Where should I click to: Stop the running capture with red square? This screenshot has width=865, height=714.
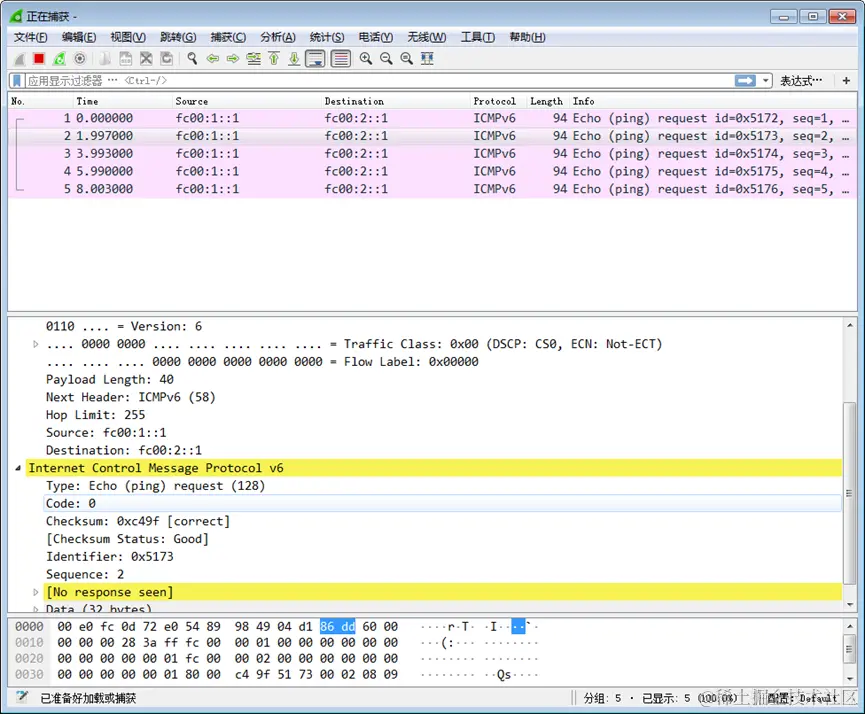[x=39, y=58]
